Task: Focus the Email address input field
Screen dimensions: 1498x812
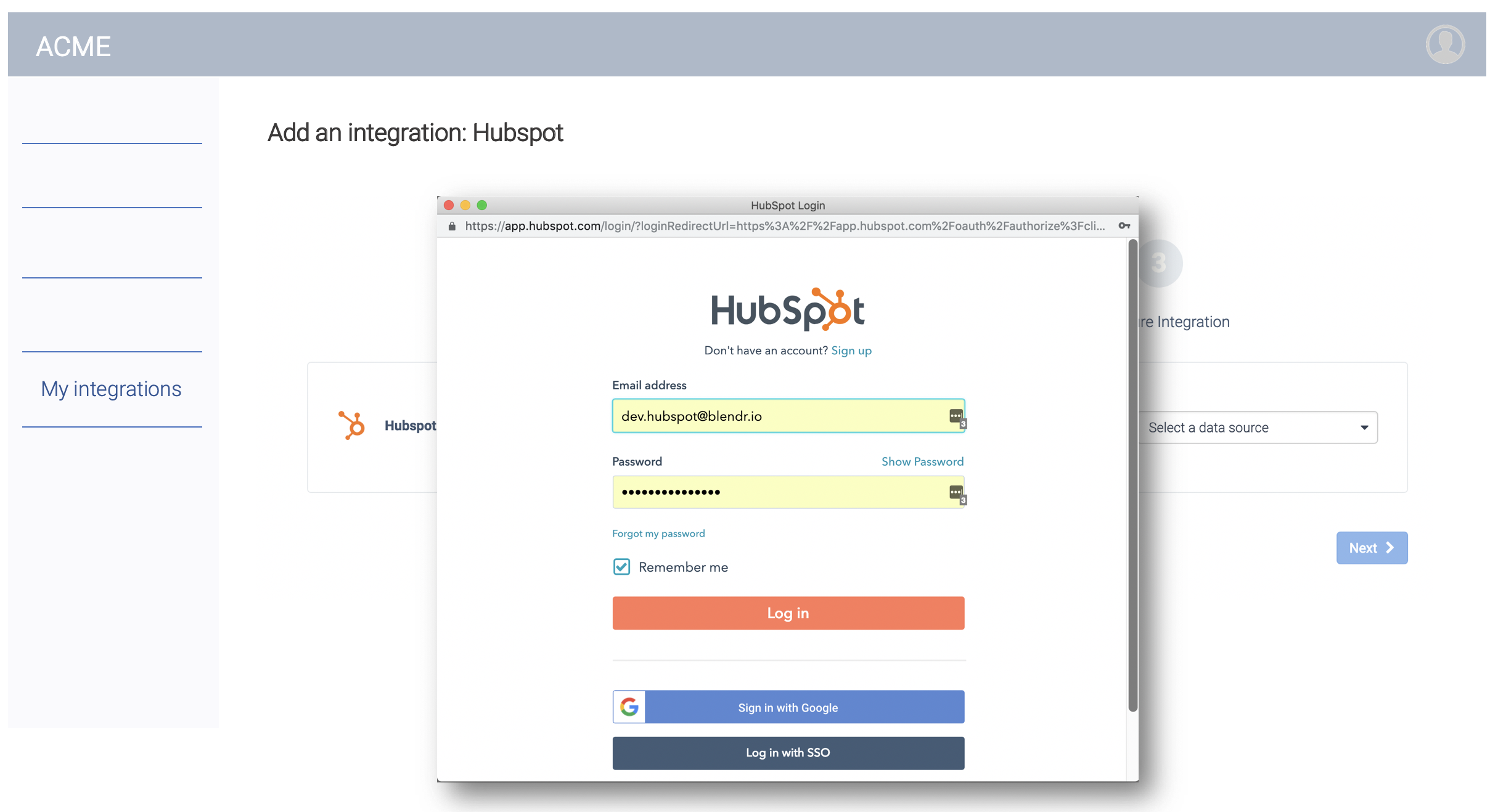Action: pos(788,416)
